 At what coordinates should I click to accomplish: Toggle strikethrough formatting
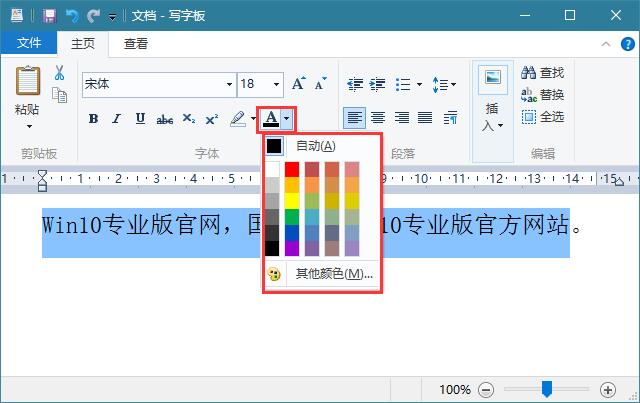point(165,119)
